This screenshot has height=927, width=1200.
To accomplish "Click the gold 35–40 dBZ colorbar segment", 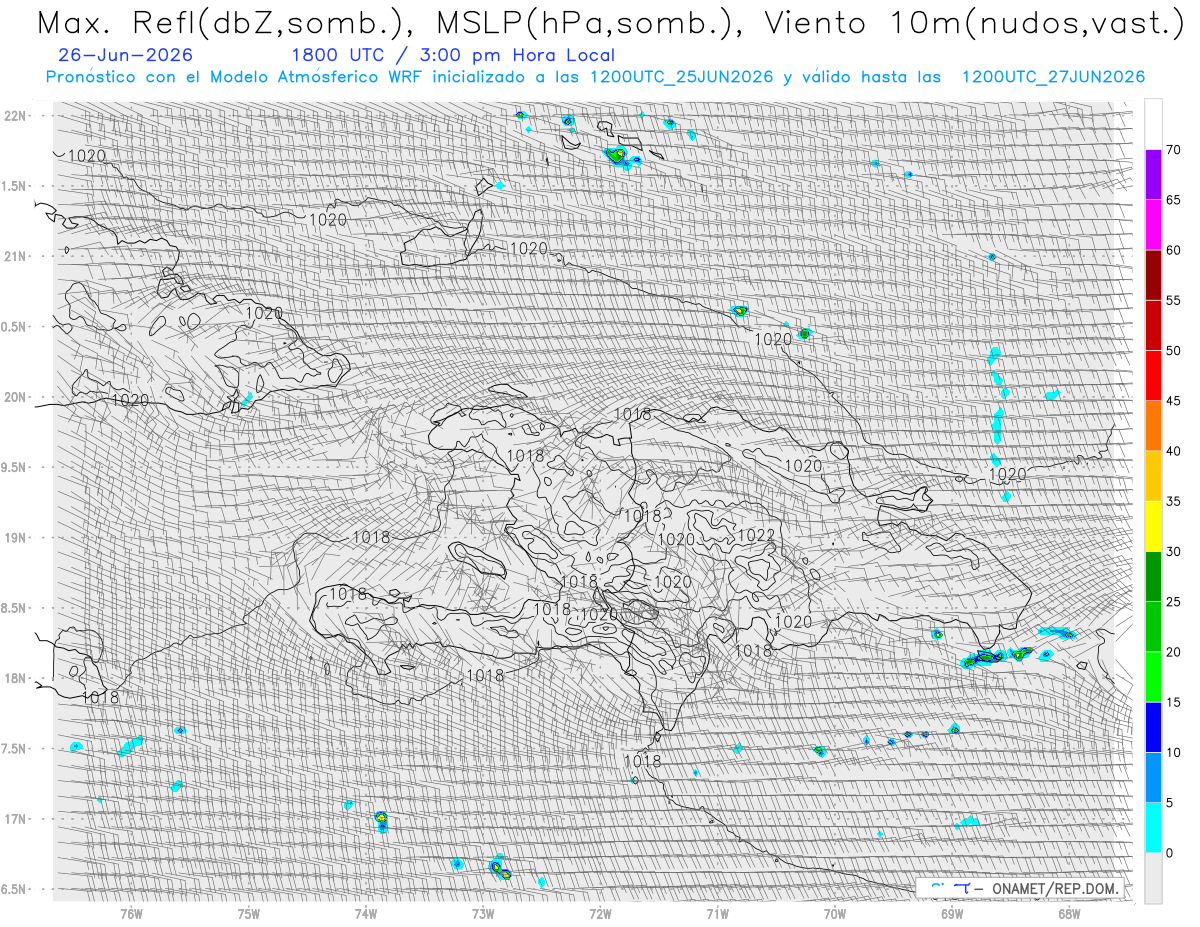I will pos(1153,475).
